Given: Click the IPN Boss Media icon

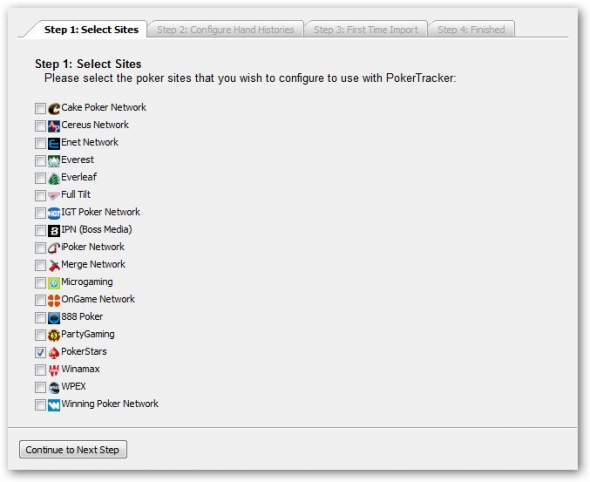Looking at the screenshot, I should coord(54,230).
